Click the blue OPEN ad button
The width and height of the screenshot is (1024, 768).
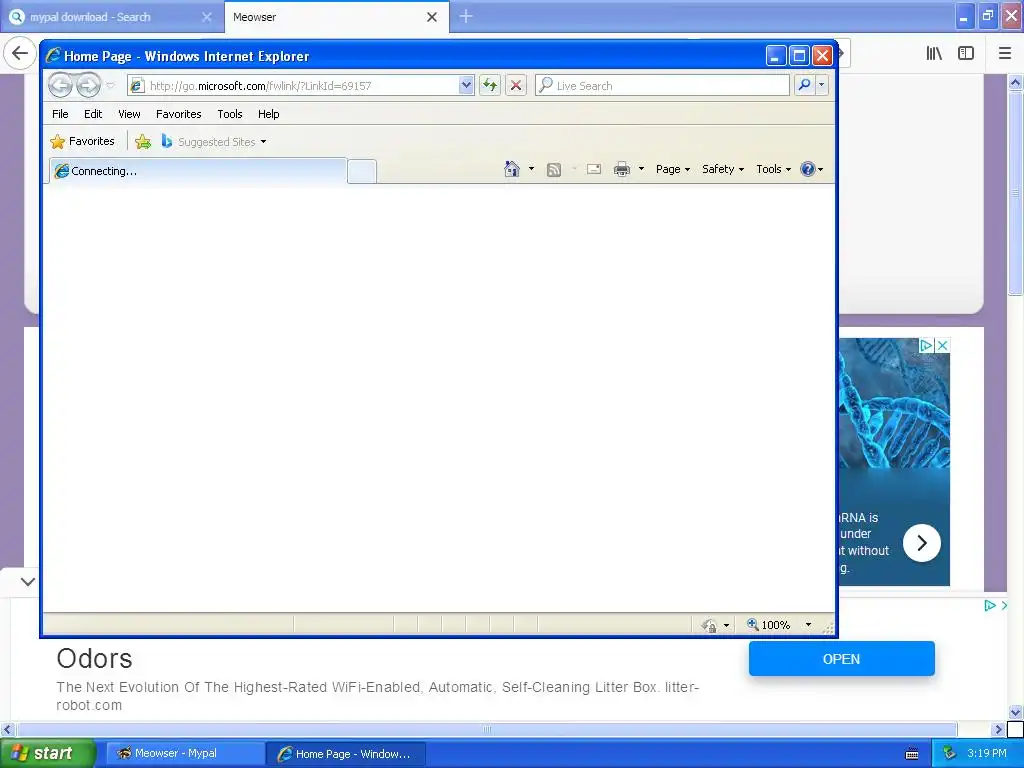coord(841,659)
